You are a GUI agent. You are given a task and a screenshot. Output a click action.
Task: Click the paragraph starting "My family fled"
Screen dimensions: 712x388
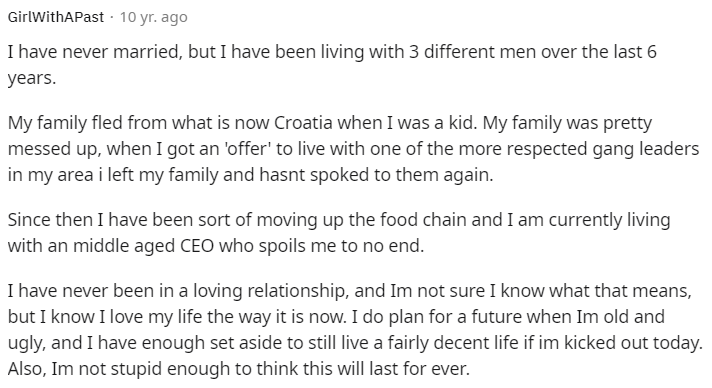coord(353,149)
